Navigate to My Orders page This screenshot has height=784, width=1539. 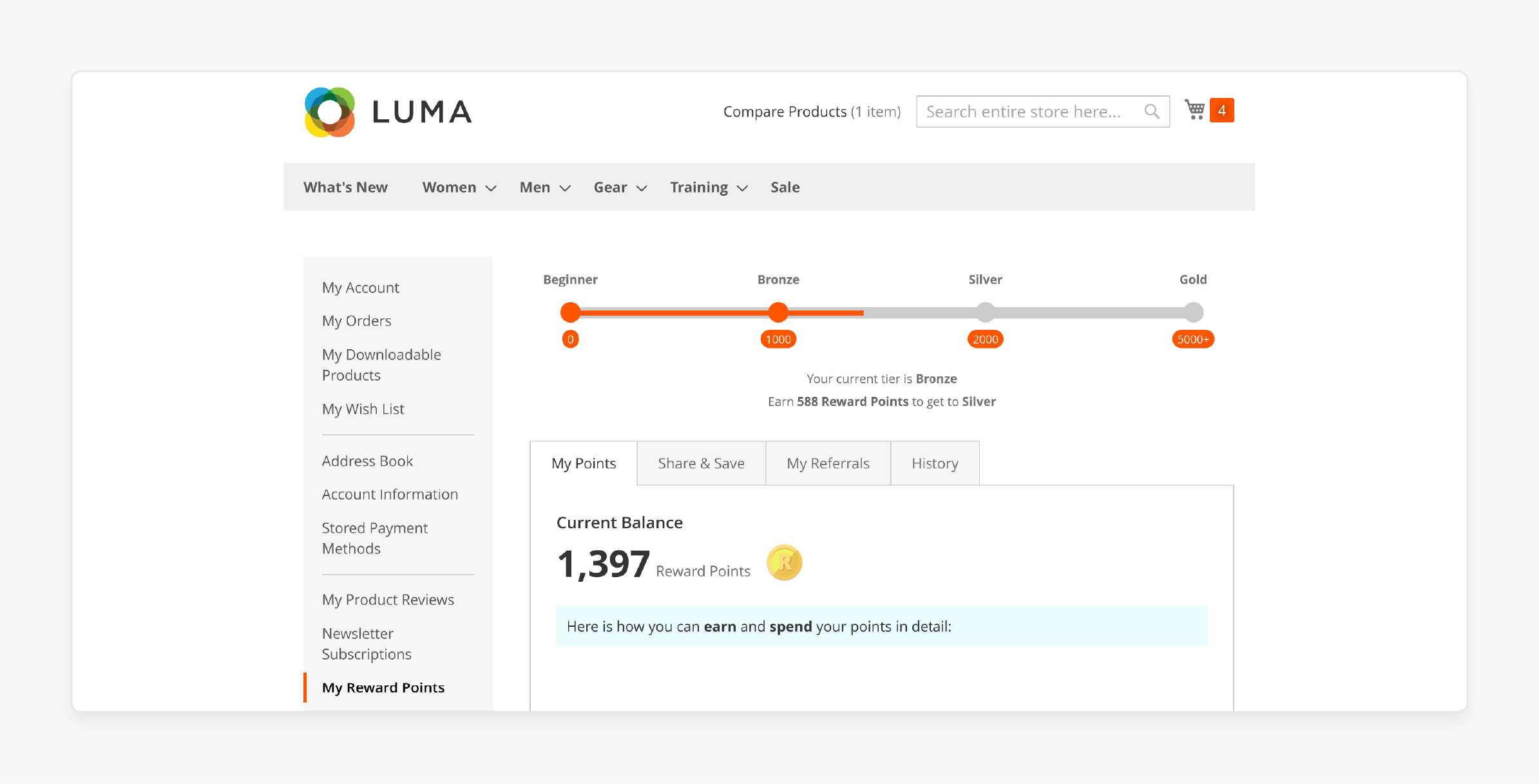coord(356,320)
